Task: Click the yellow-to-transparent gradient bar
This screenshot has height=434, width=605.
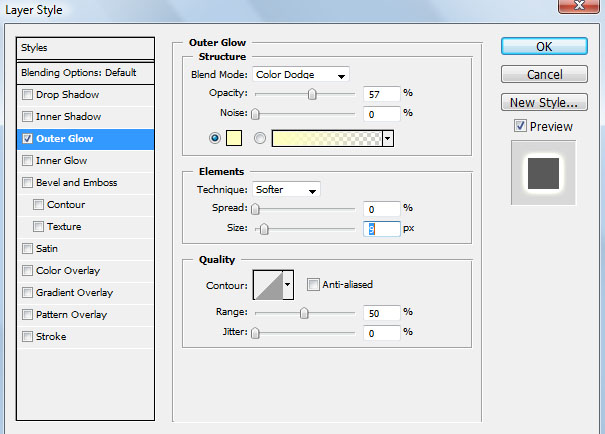Action: tap(327, 138)
